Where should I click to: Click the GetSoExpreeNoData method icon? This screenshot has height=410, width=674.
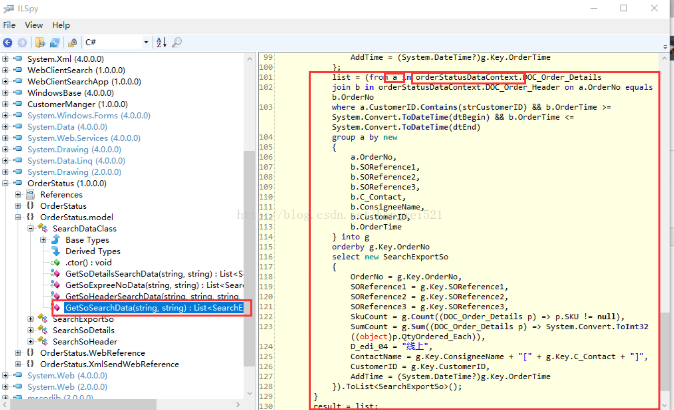(55, 285)
